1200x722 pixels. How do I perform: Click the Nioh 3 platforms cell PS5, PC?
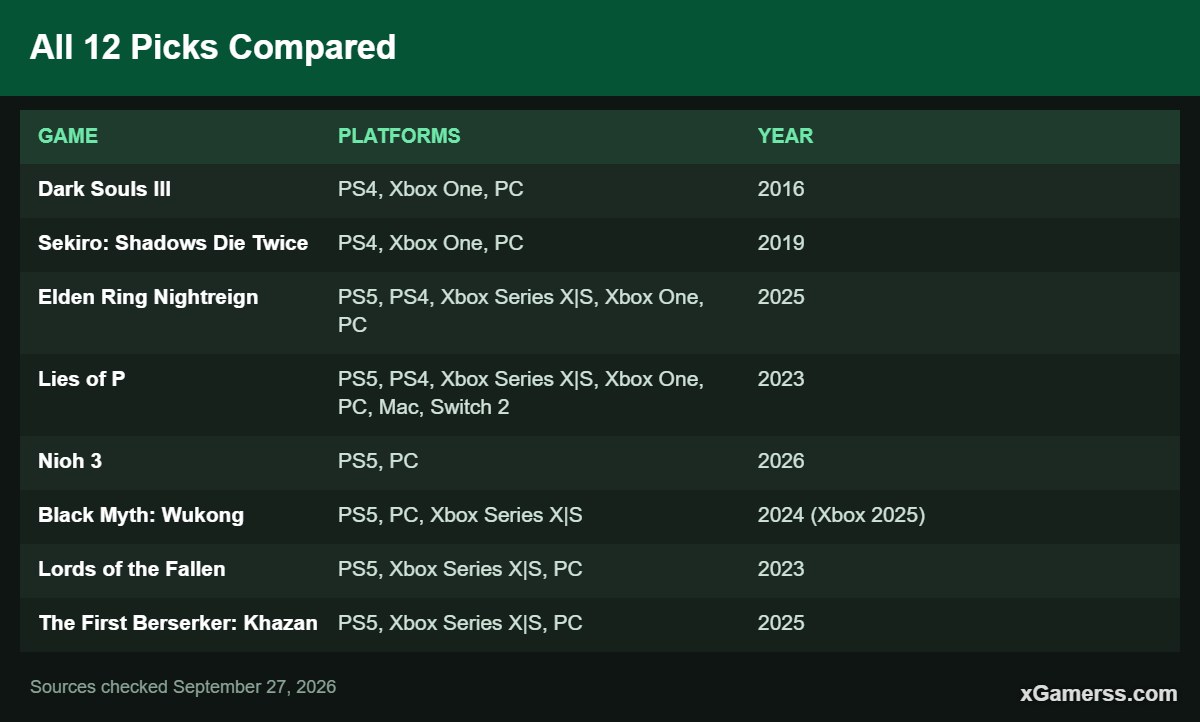point(378,461)
